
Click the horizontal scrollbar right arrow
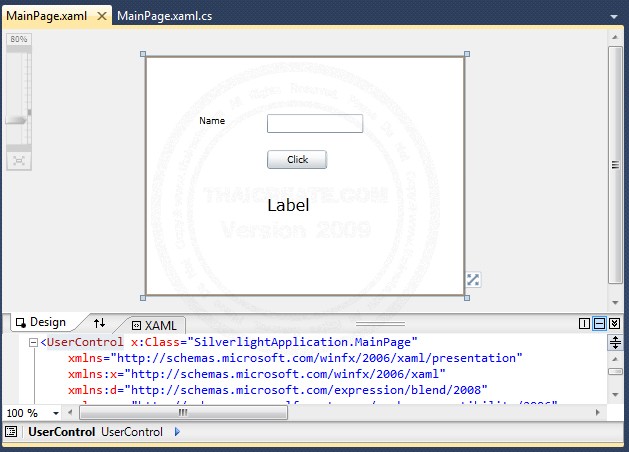598,412
